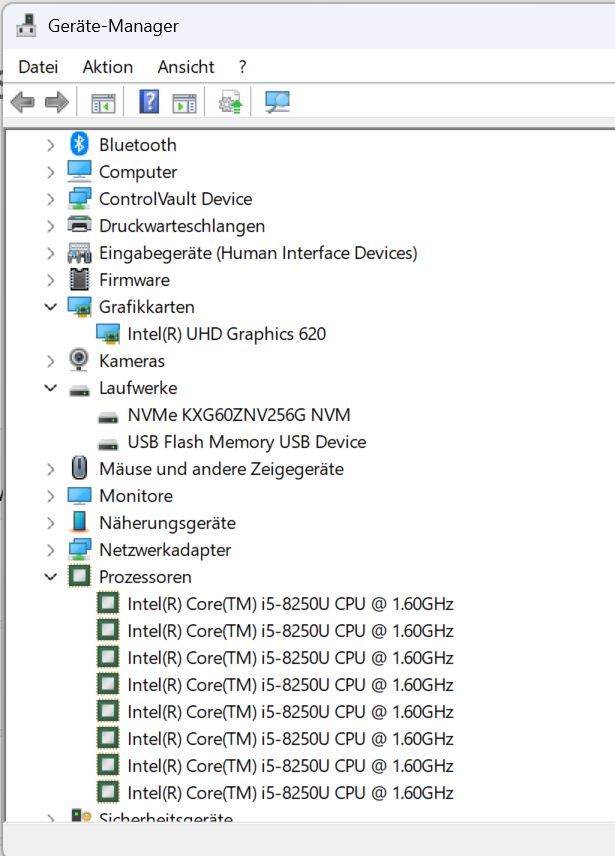The width and height of the screenshot is (615, 856).
Task: Collapse the Prozessoren category
Action: [x=51, y=577]
